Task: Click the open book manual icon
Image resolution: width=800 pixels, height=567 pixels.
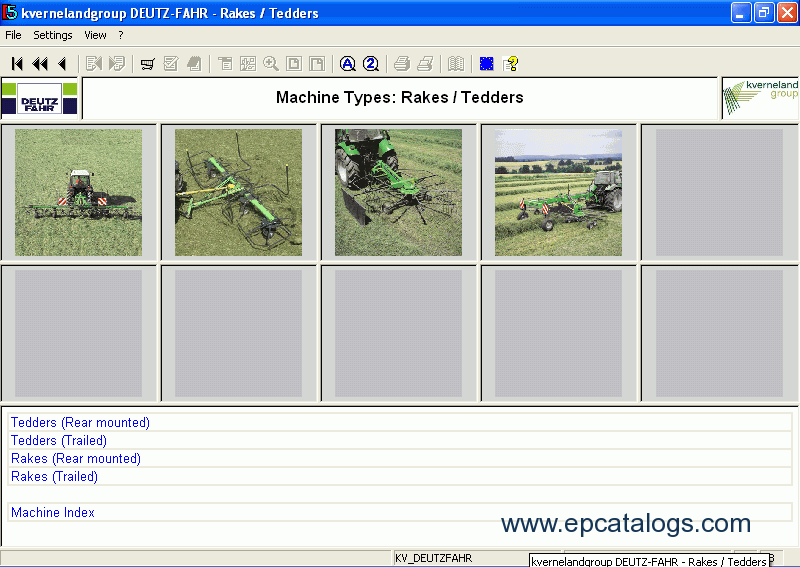Action: click(456, 64)
